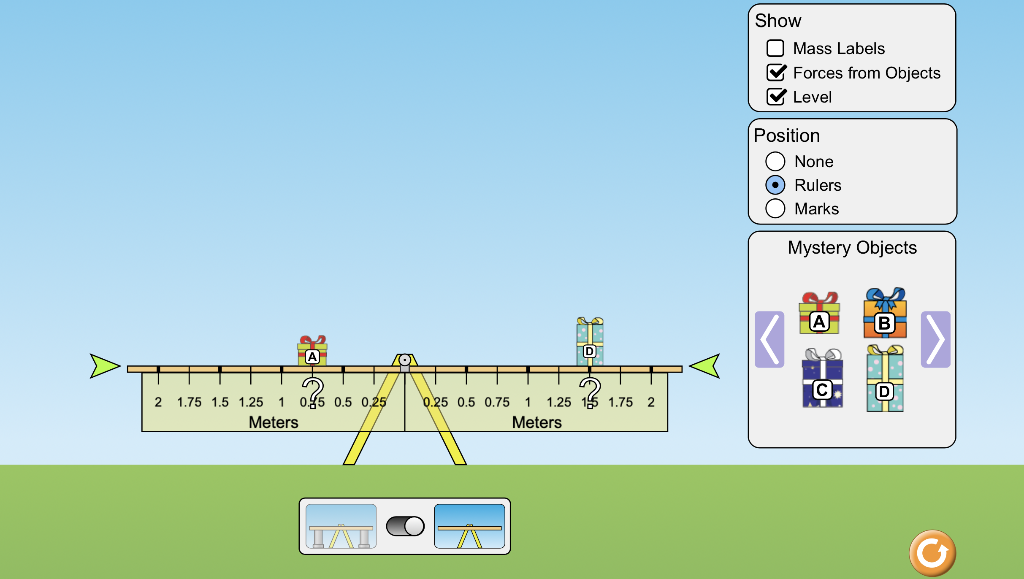Image resolution: width=1024 pixels, height=579 pixels.
Task: Select Mystery Object B gift icon
Action: 884,315
